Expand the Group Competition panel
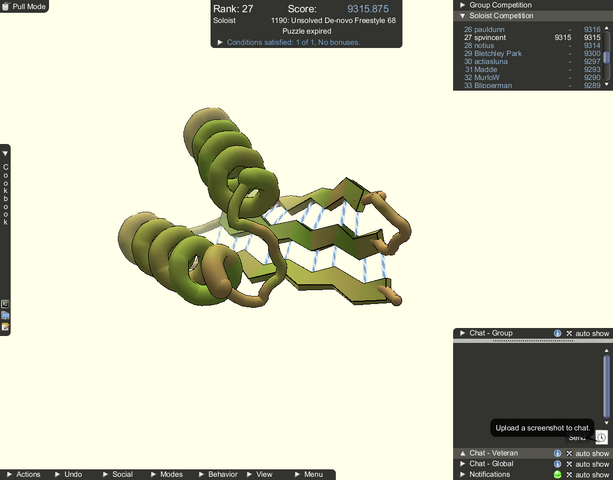This screenshot has width=613, height=480. 462,5
